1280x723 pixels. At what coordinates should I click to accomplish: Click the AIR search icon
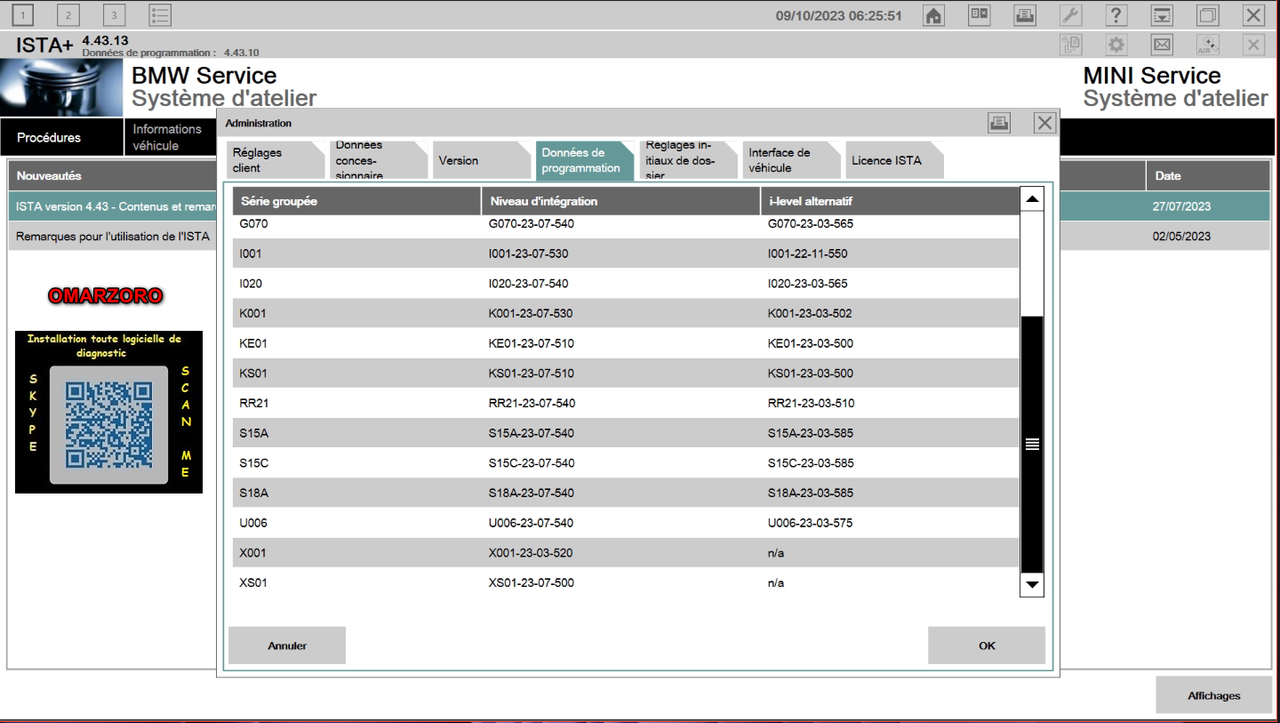click(x=1208, y=45)
